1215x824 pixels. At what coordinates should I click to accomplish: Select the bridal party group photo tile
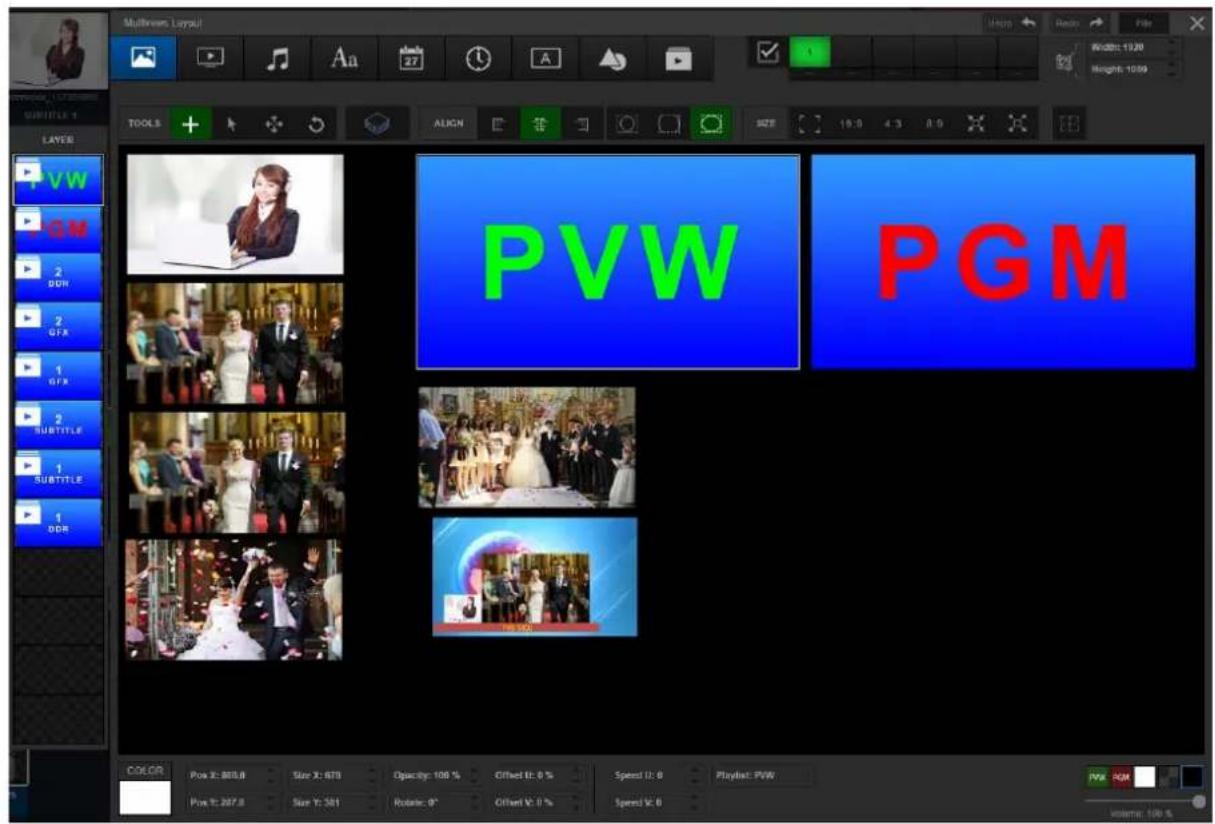pos(527,447)
